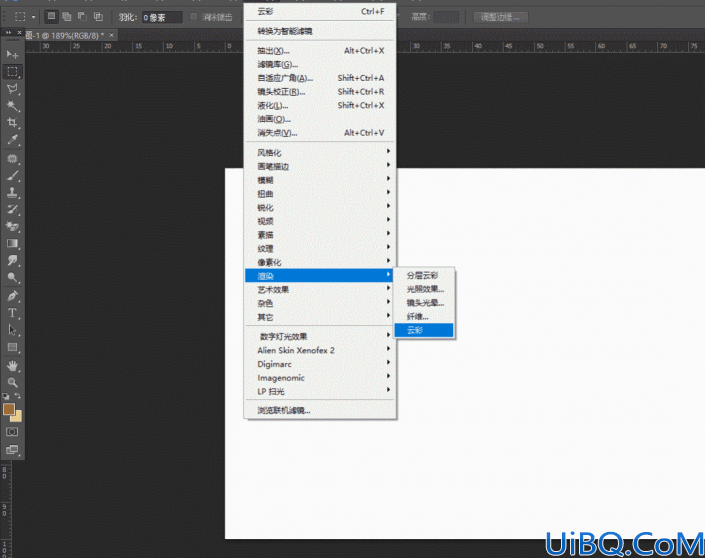Select the Gradient tool

12,243
